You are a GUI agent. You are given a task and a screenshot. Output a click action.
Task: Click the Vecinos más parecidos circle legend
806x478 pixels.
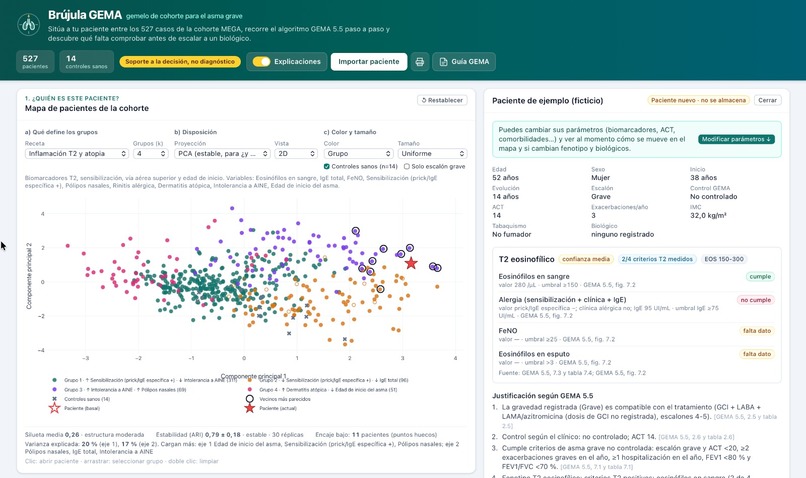[250, 399]
